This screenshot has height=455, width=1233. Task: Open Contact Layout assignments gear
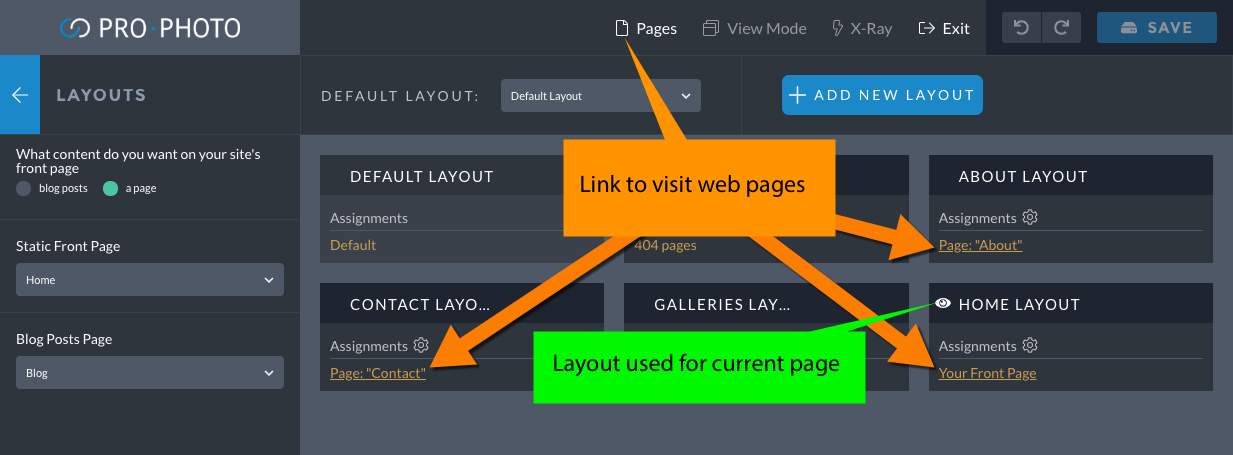coord(421,345)
